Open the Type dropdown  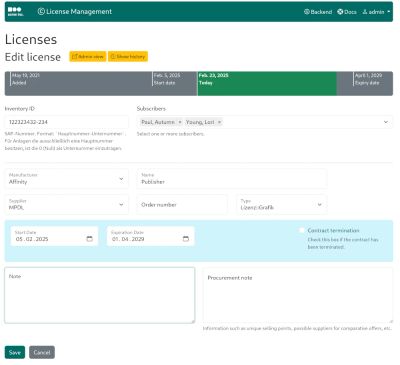coord(281,204)
